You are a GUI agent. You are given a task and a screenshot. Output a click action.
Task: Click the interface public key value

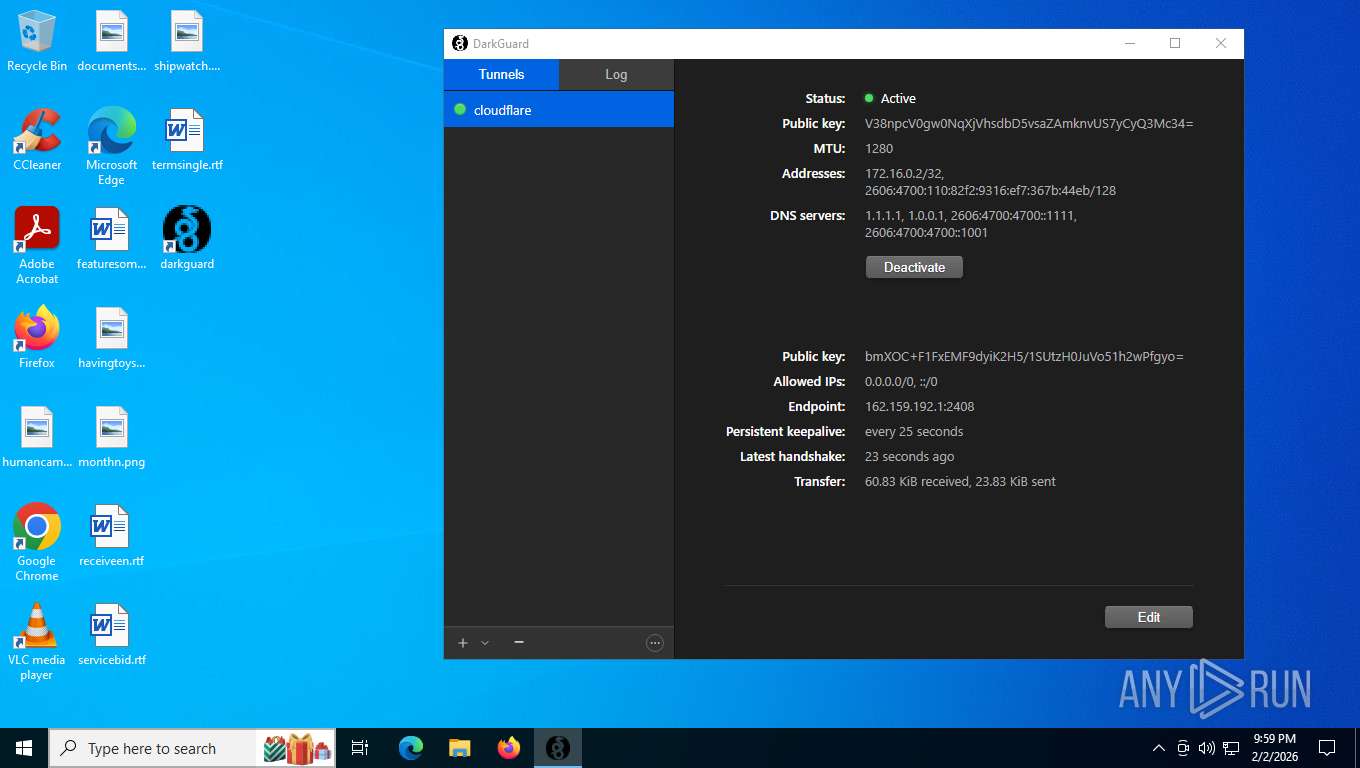(1029, 124)
